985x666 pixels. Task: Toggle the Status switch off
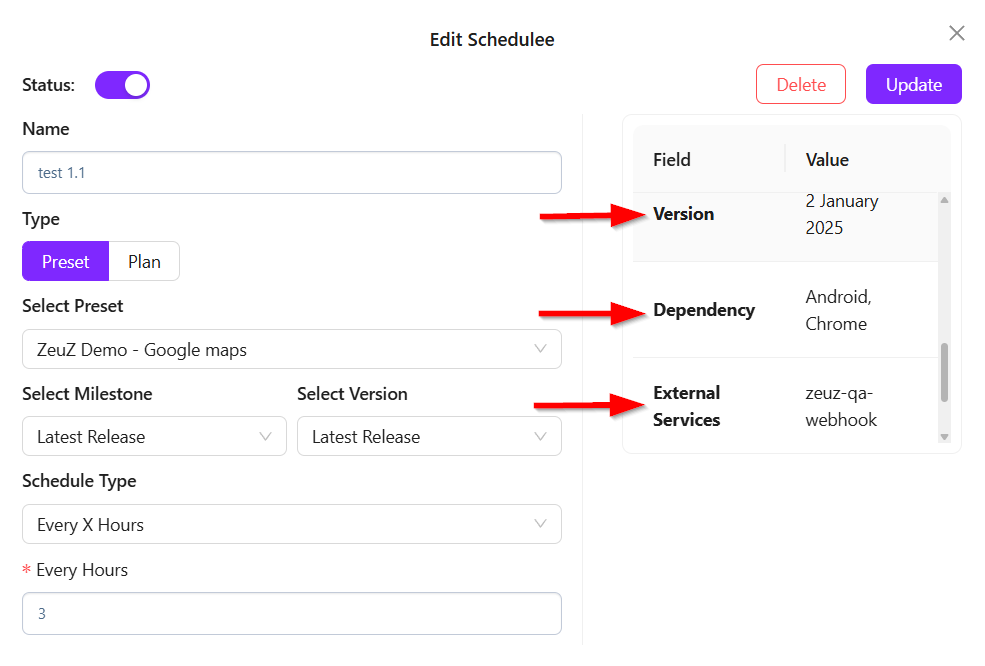[122, 85]
